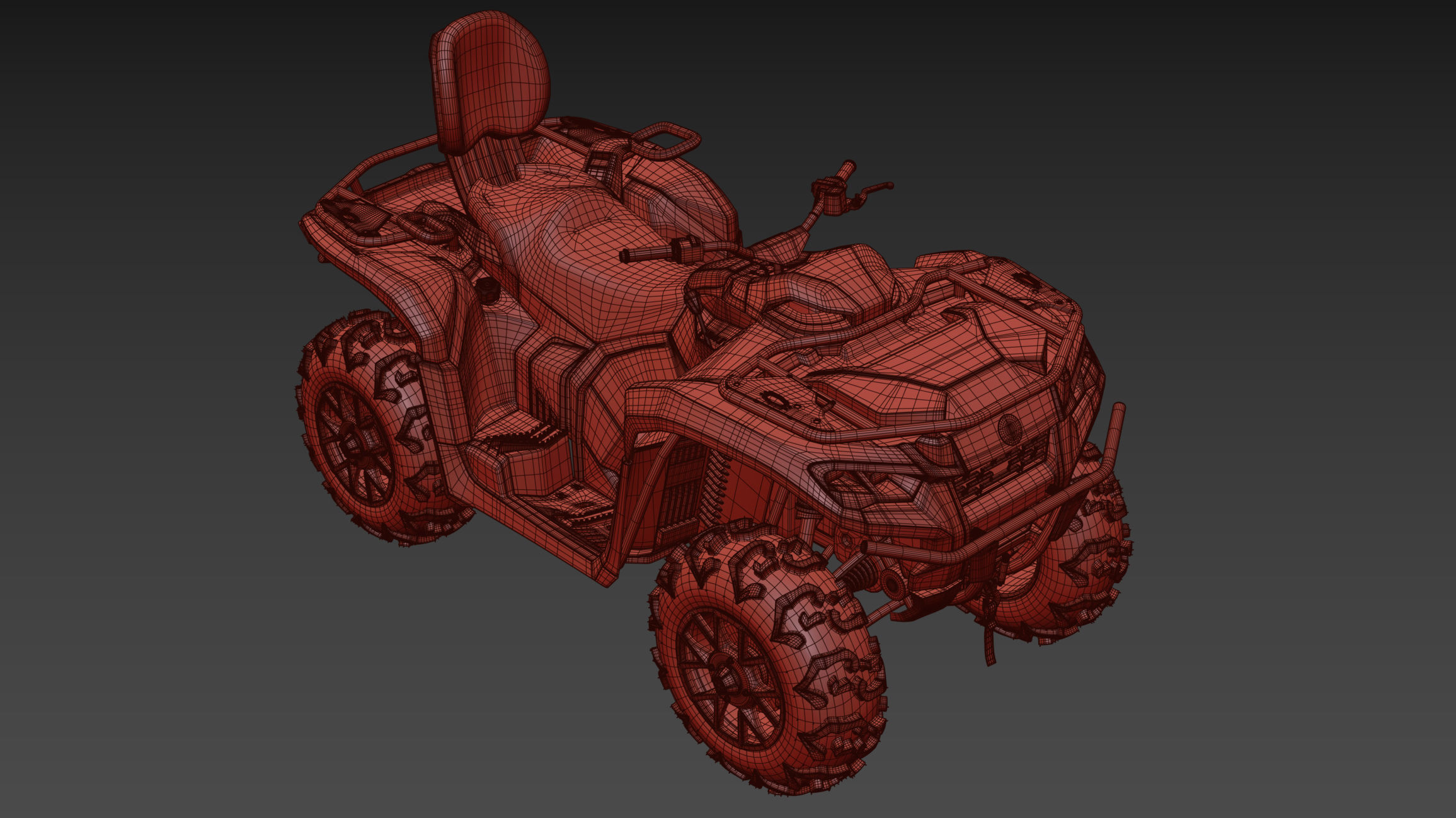Click the round emblem on the front grille
1456x818 pixels.
1011,429
